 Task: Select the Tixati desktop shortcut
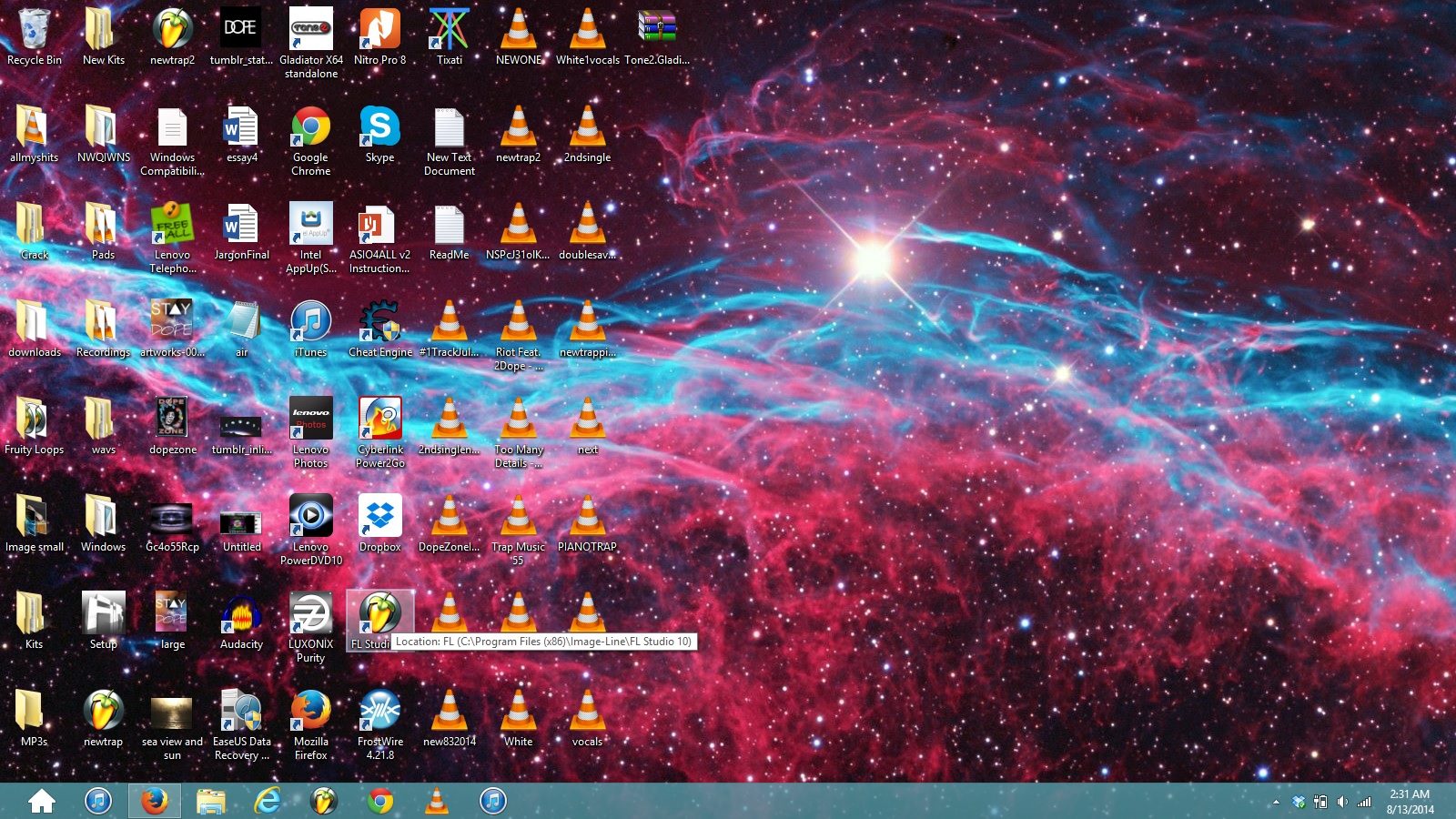click(449, 32)
